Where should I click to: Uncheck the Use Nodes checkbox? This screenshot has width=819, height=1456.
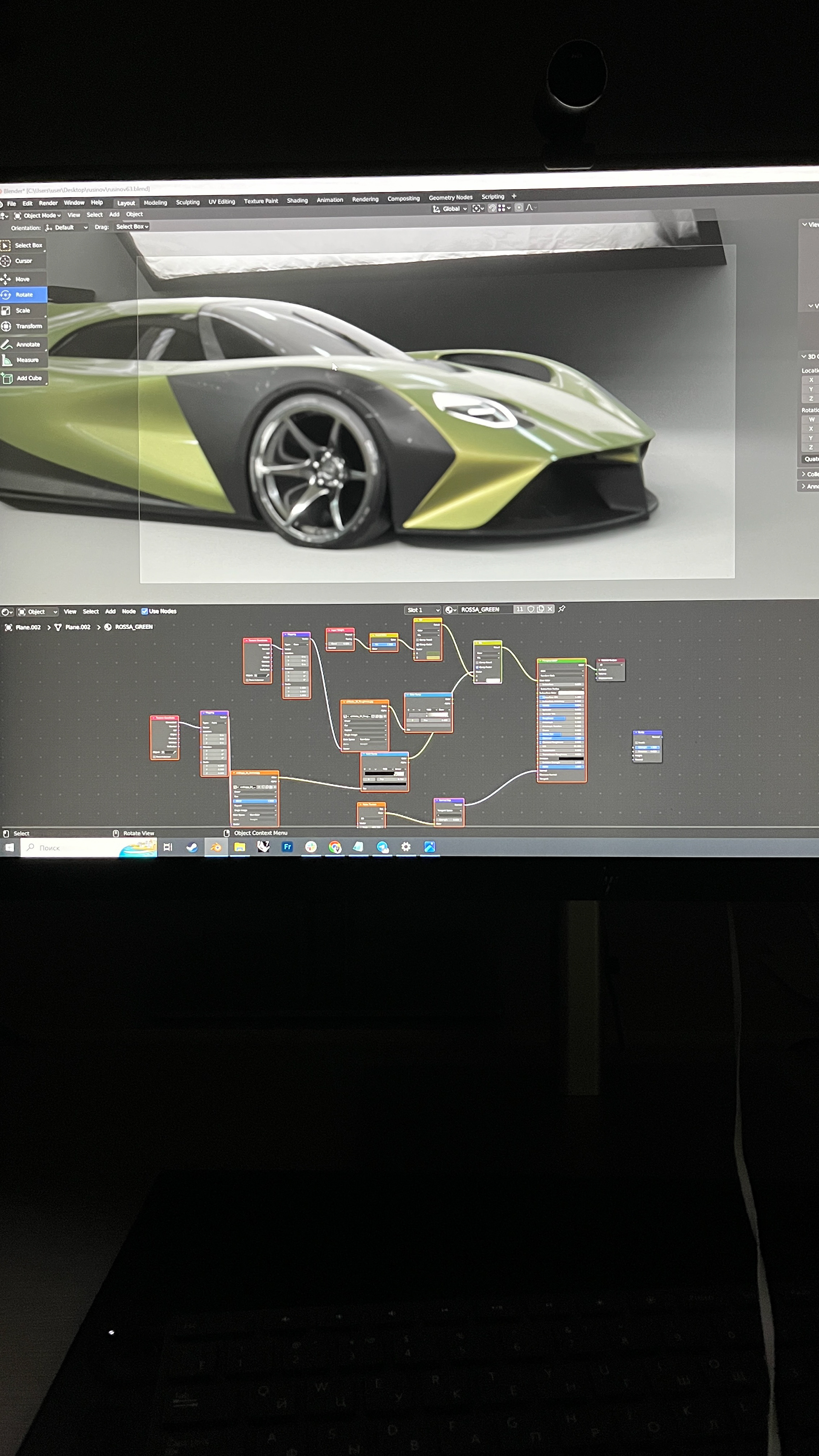click(x=145, y=611)
